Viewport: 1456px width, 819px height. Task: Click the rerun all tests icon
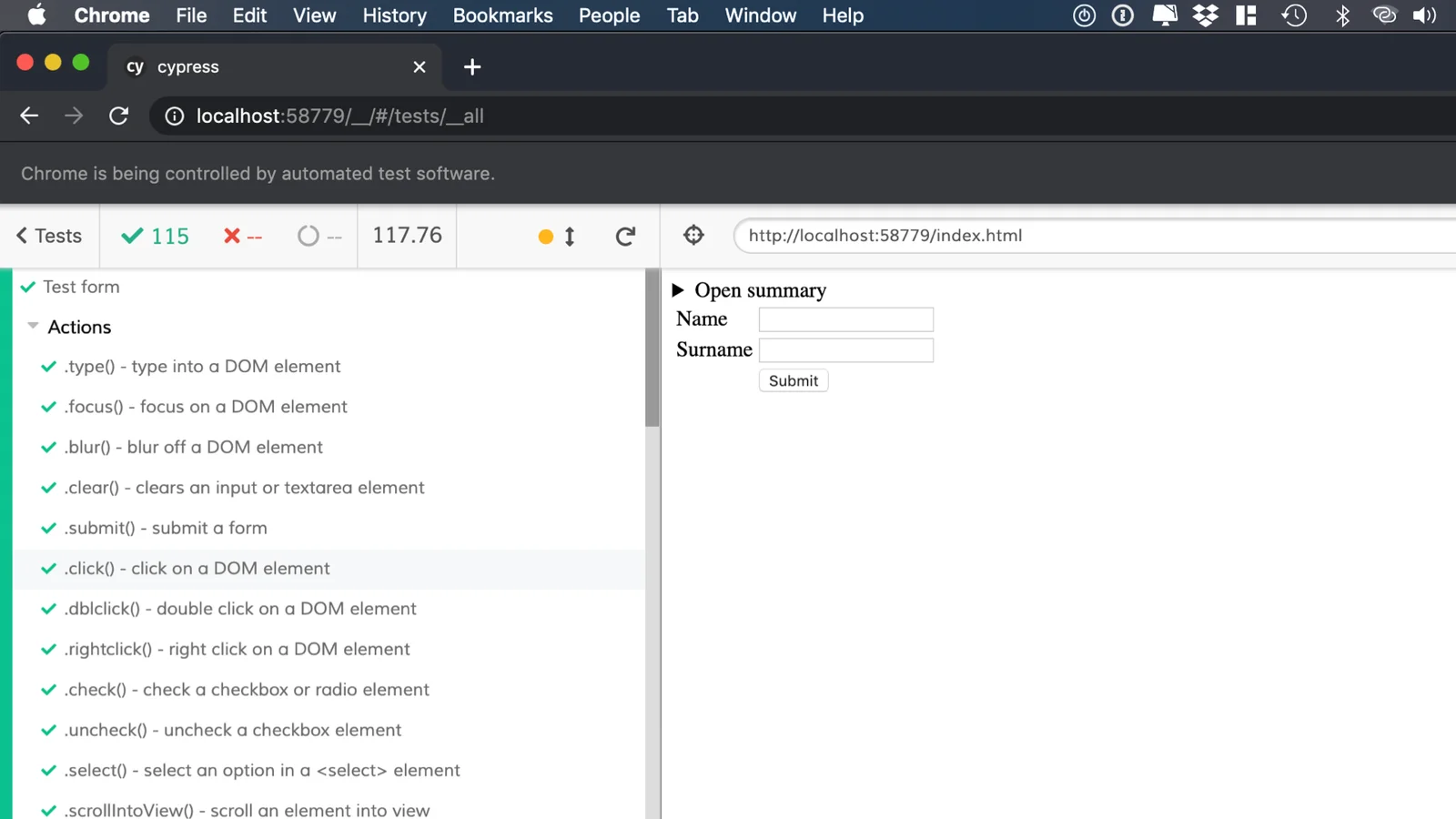pyautogui.click(x=625, y=237)
